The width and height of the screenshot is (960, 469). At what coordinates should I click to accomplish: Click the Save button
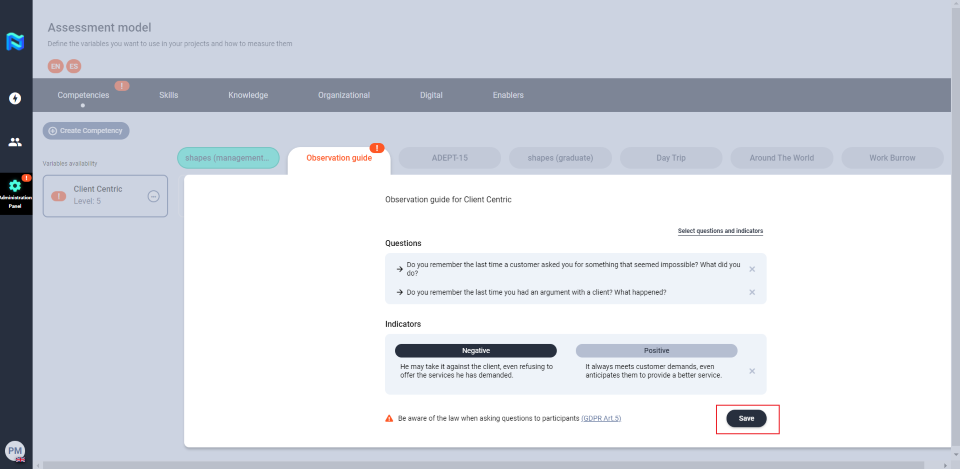point(746,418)
